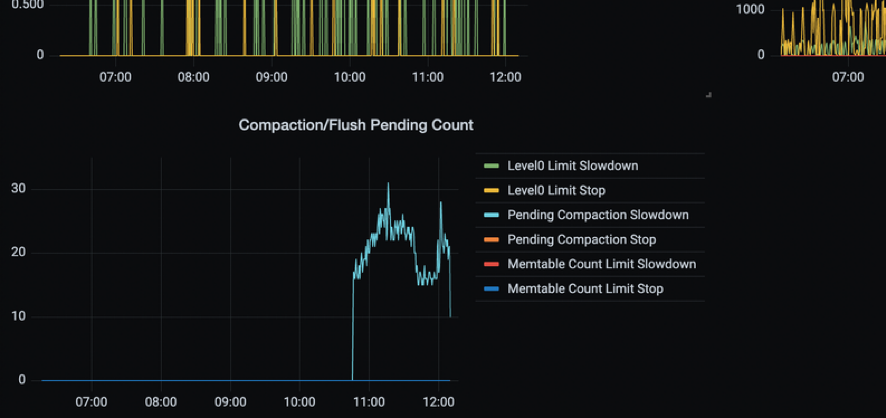
Task: Click the second cyan spike near 12:00
Action: pos(441,203)
